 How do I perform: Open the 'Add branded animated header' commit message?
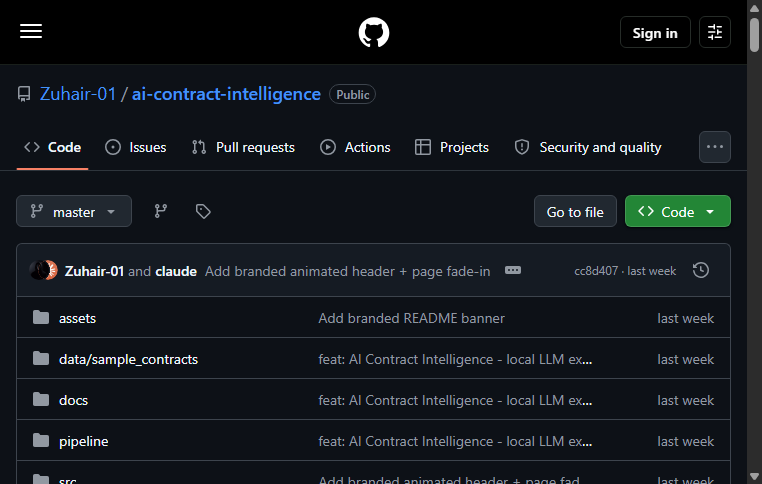(347, 271)
